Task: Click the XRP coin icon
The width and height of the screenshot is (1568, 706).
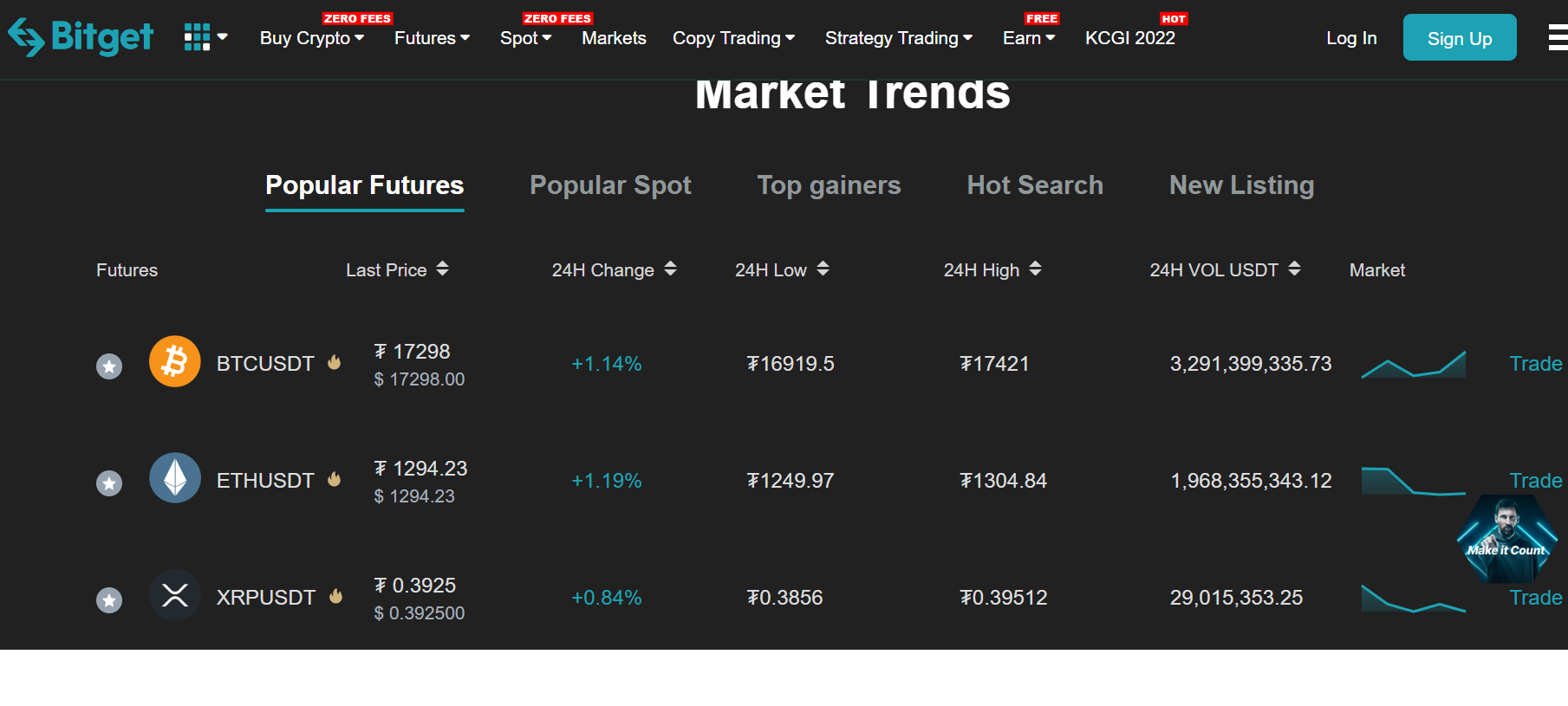Action: tap(175, 595)
